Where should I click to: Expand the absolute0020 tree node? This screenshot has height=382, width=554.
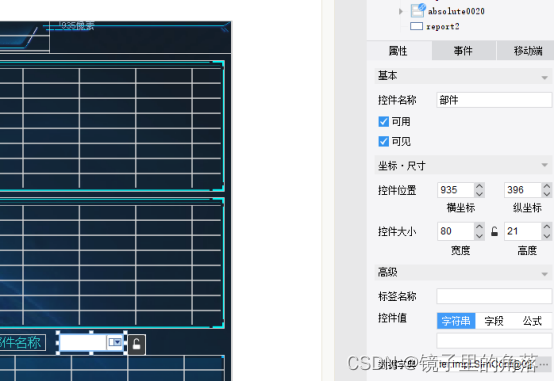pyautogui.click(x=401, y=11)
